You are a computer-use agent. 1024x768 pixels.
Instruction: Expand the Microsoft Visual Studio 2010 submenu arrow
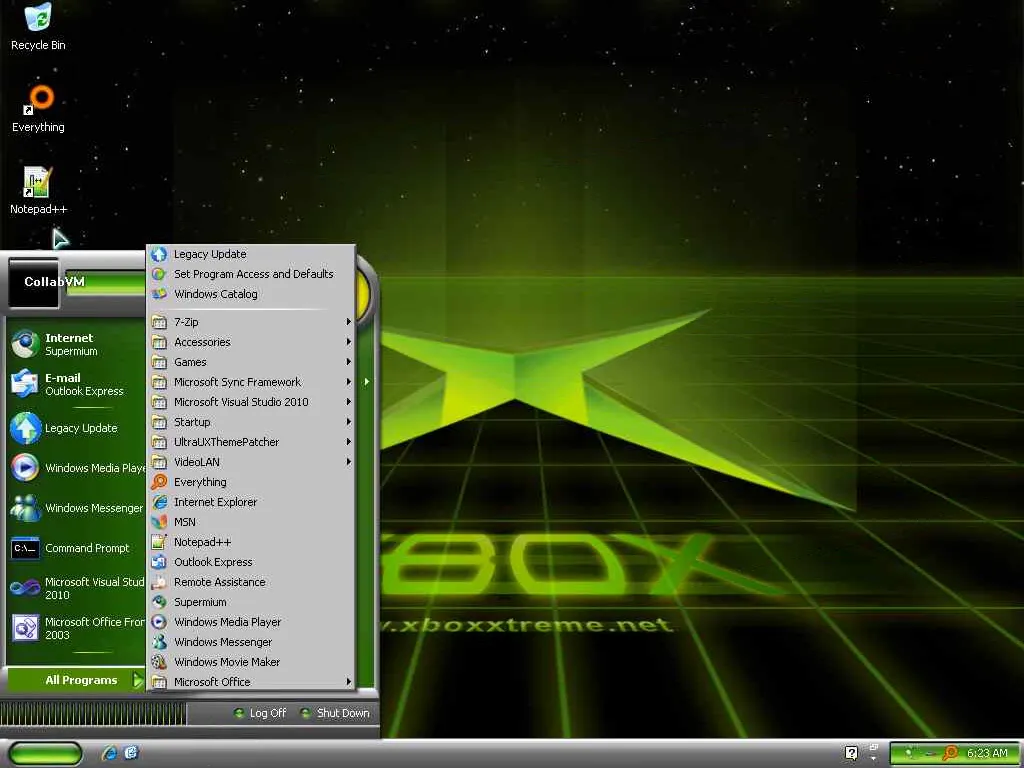348,402
